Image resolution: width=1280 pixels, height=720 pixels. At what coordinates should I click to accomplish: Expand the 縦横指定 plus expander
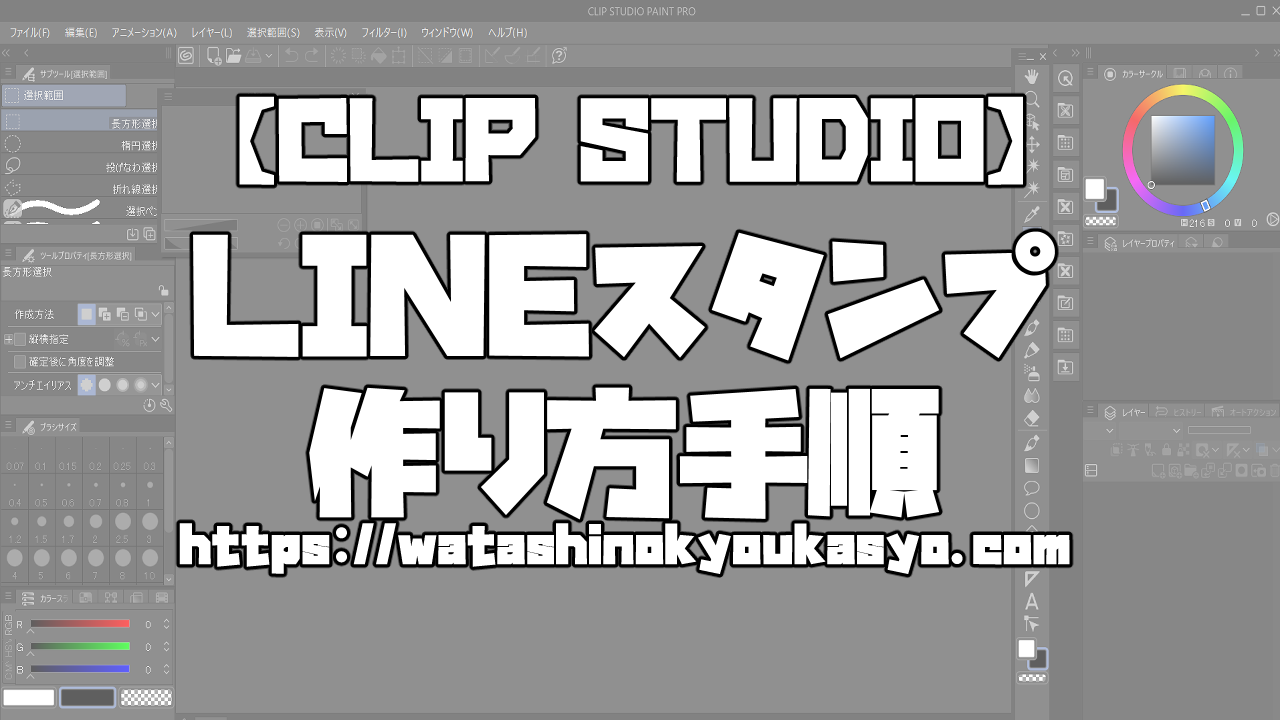pyautogui.click(x=8, y=339)
